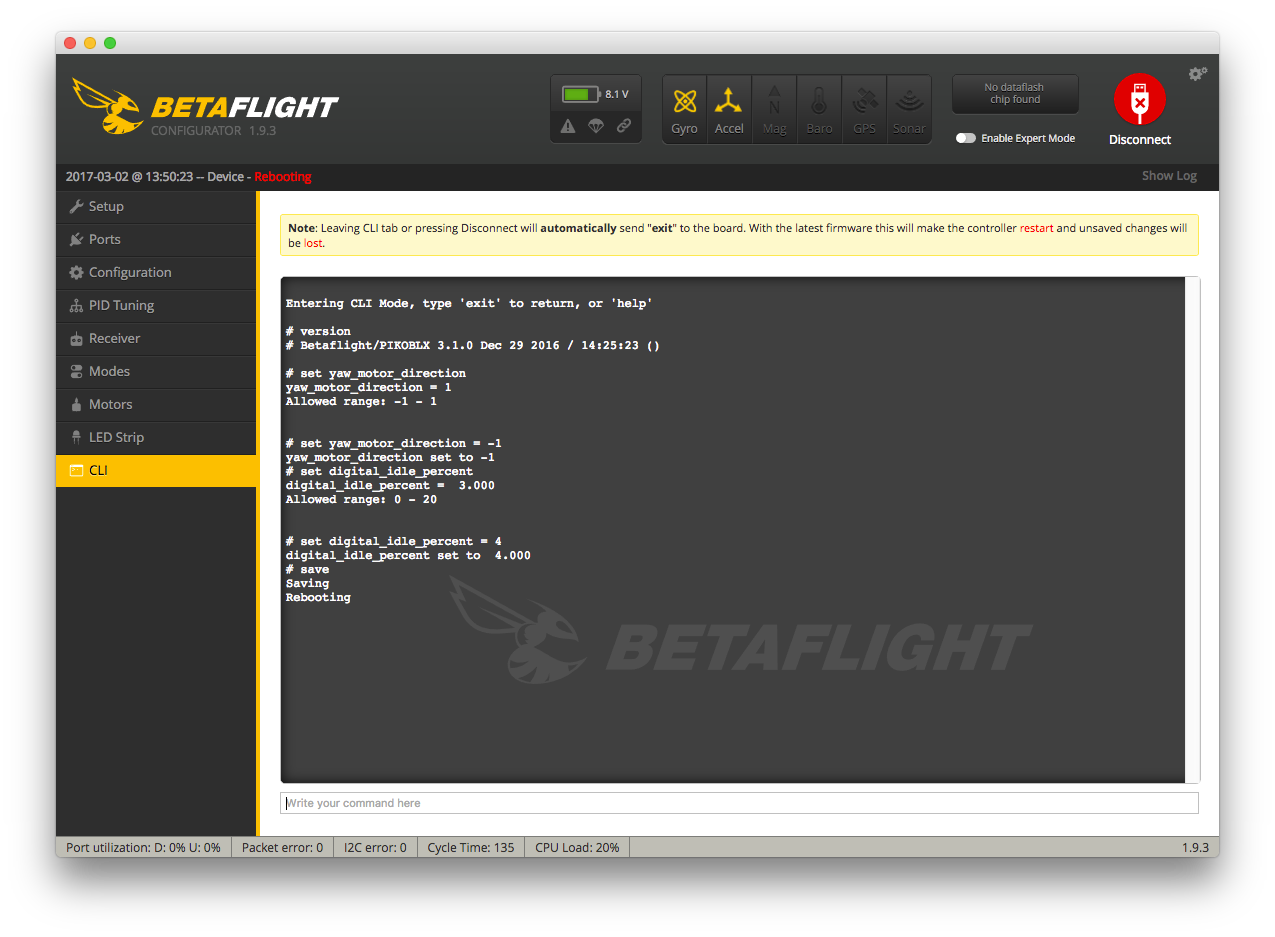
Task: Click '# set digital_idle_percent = 4' line
Action: [x=394, y=541]
